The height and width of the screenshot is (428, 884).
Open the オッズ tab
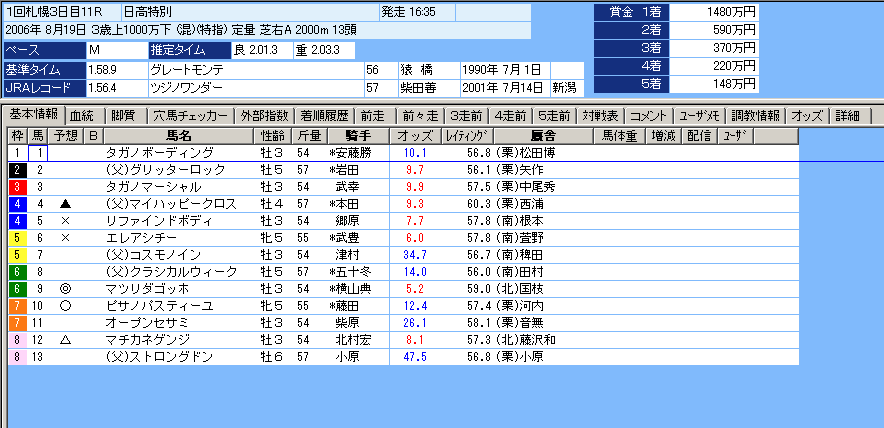[806, 116]
